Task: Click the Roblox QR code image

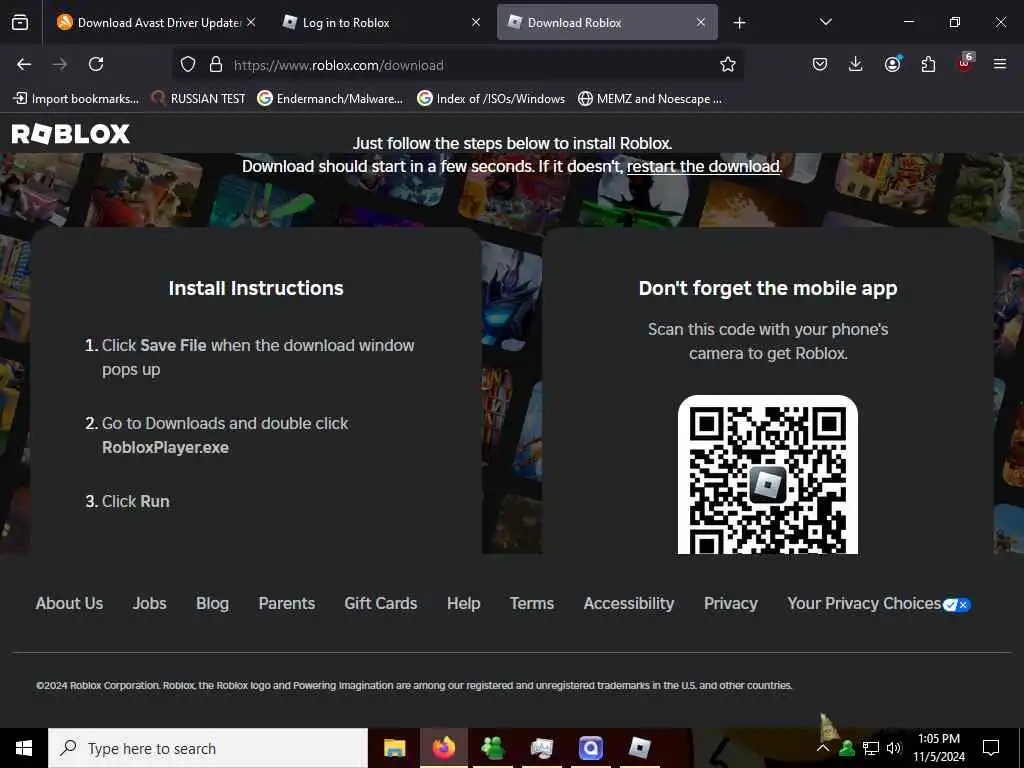Action: [767, 475]
